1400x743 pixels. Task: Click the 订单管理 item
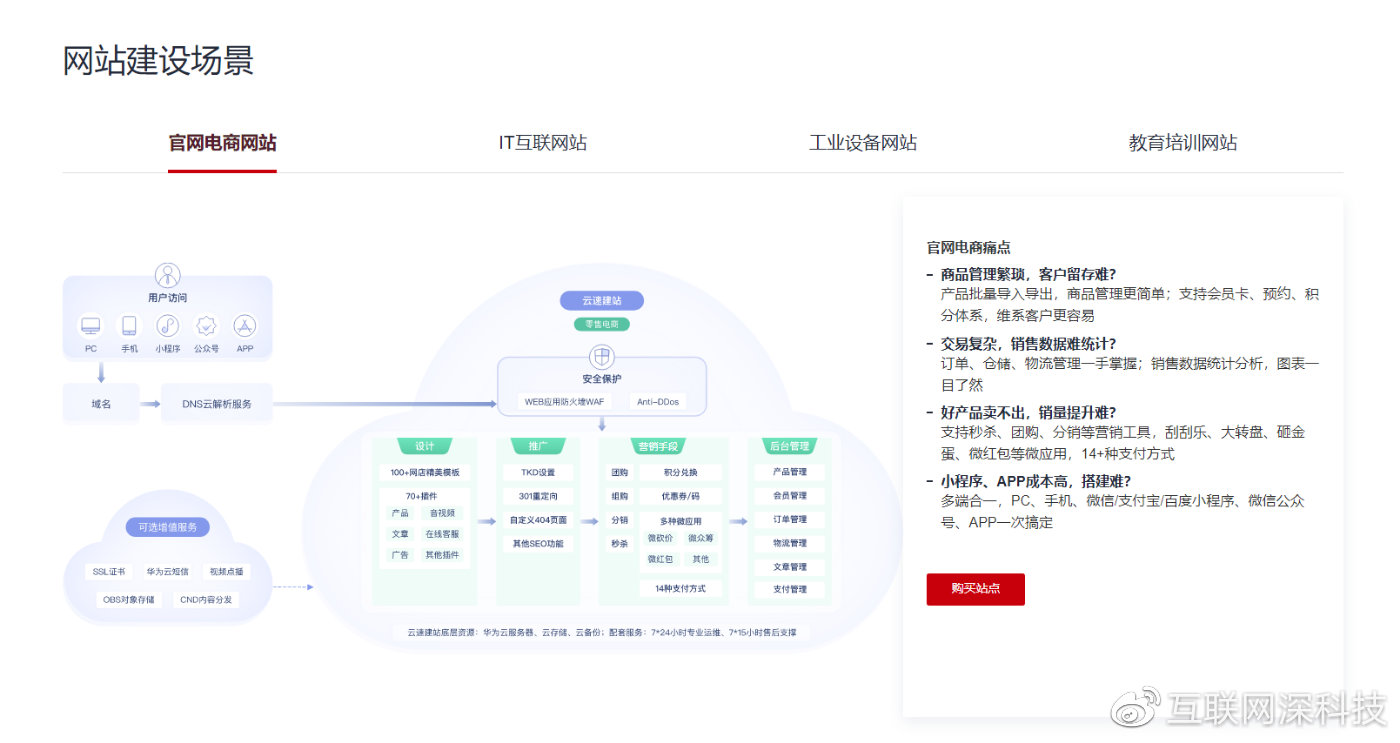tap(790, 520)
